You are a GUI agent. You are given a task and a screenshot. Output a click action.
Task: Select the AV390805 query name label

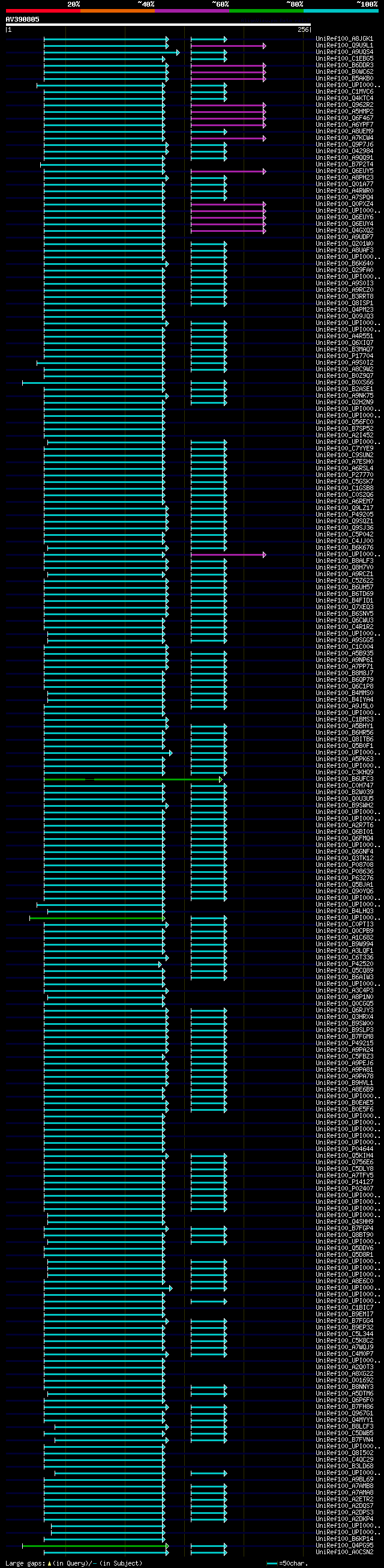tap(22, 19)
